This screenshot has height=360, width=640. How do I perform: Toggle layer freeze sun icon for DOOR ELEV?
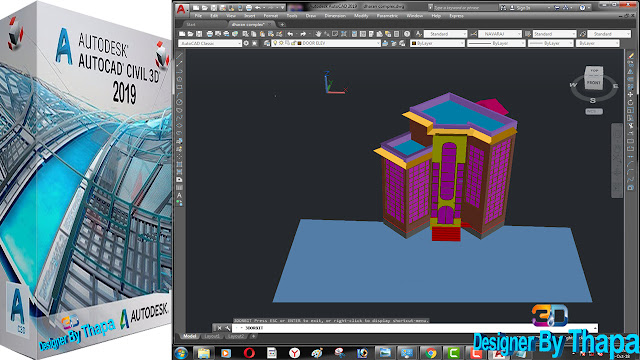pyautogui.click(x=281, y=43)
